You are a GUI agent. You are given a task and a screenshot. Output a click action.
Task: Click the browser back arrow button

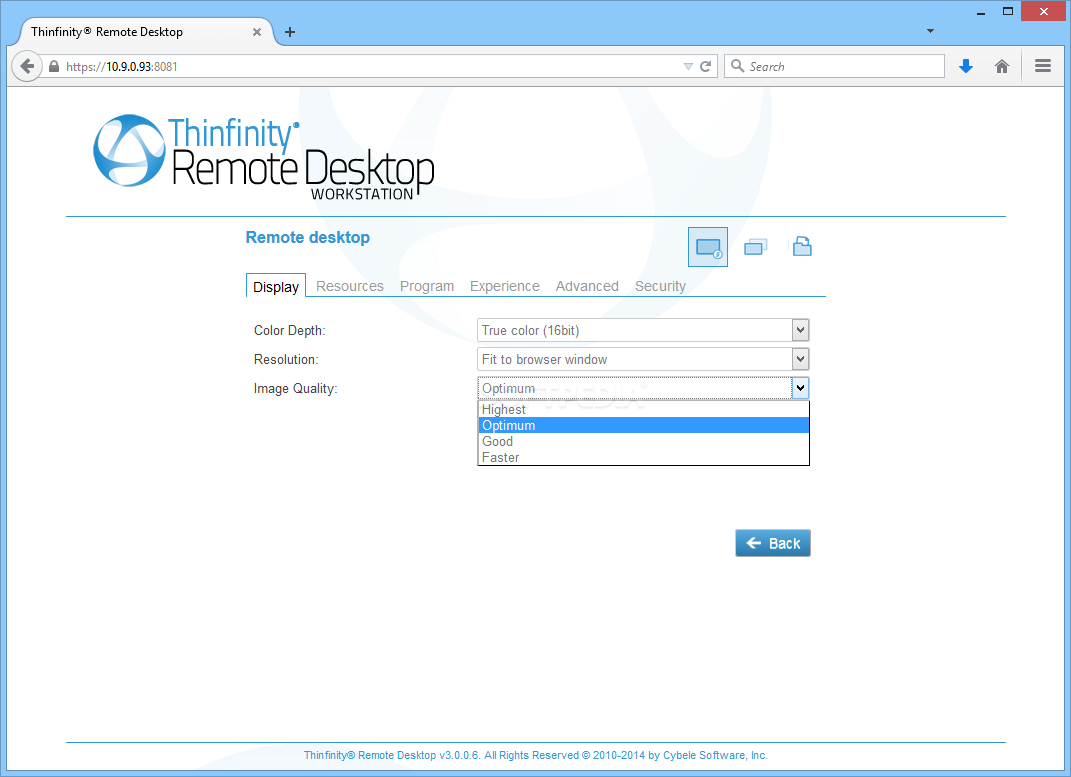coord(27,66)
